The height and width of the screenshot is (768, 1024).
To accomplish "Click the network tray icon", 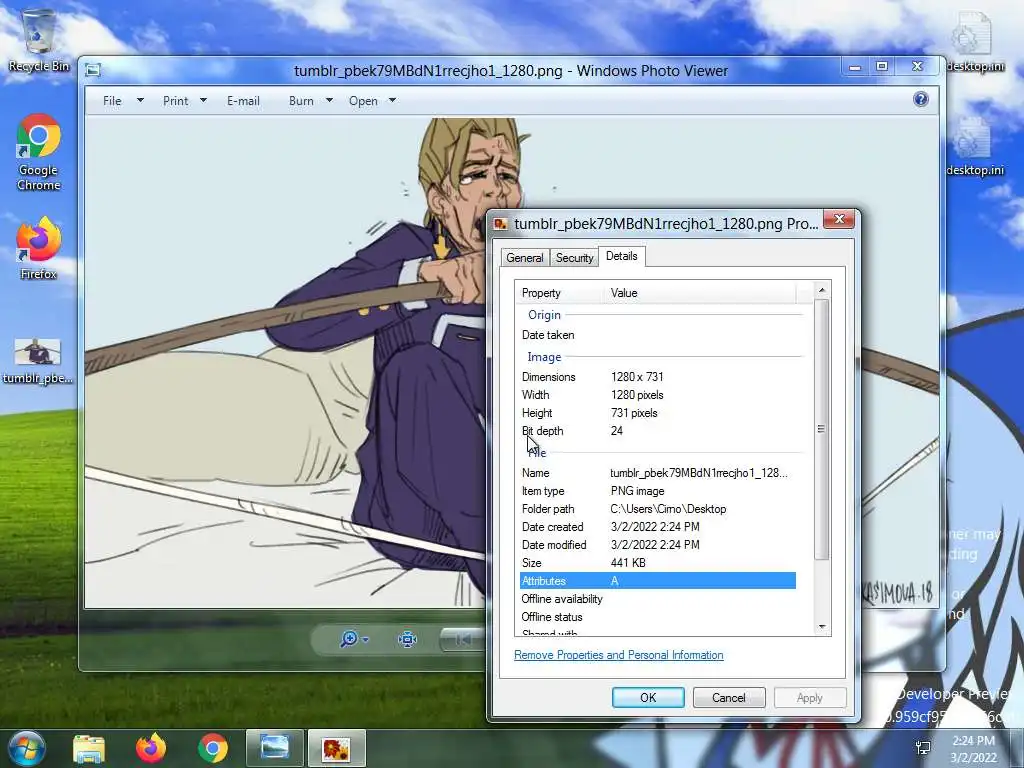I will (x=923, y=748).
